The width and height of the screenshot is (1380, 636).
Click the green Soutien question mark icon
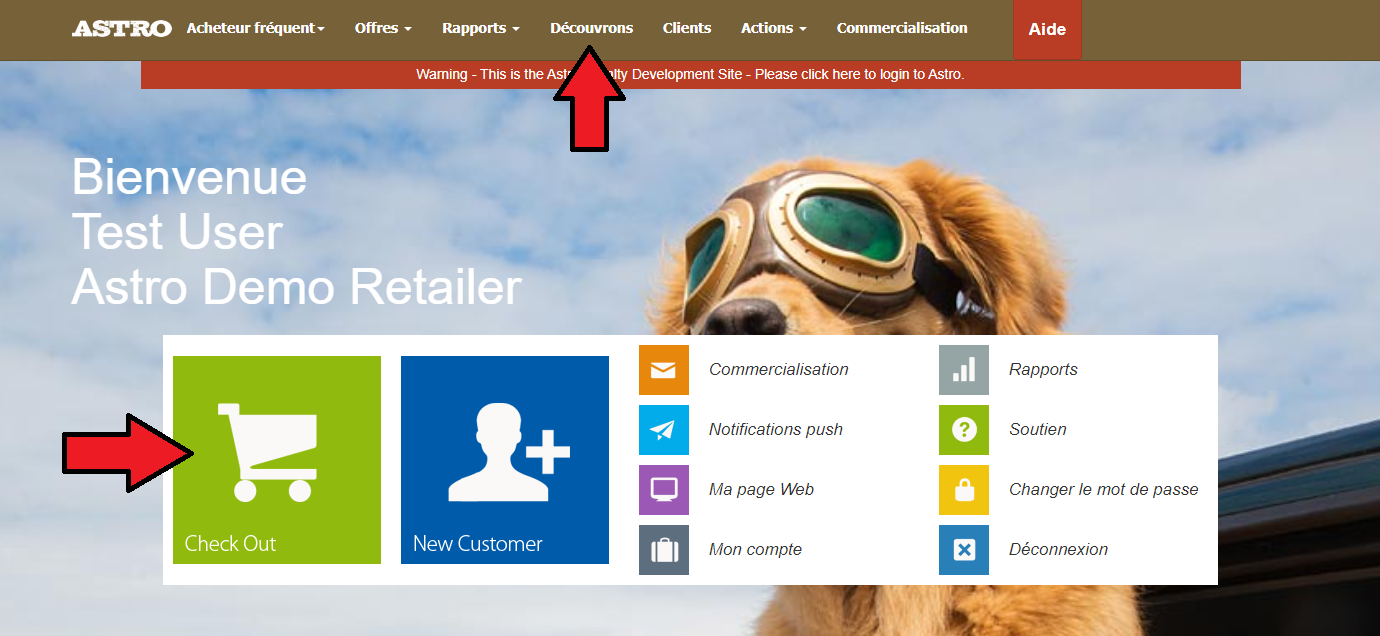[964, 430]
